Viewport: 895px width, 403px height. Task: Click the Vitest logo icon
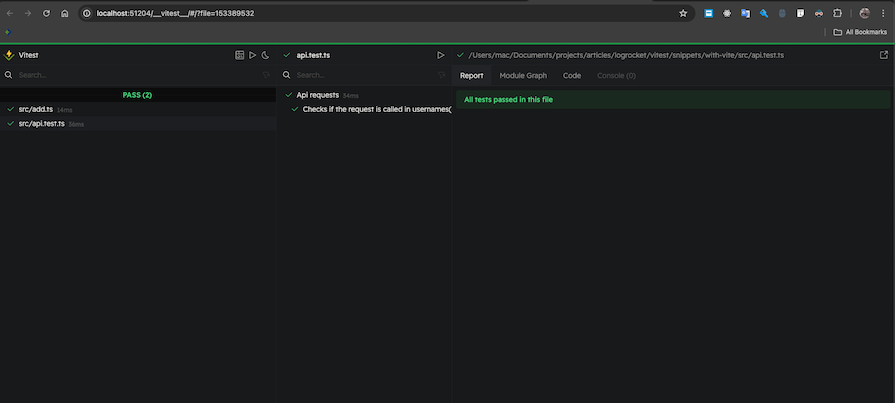9,55
